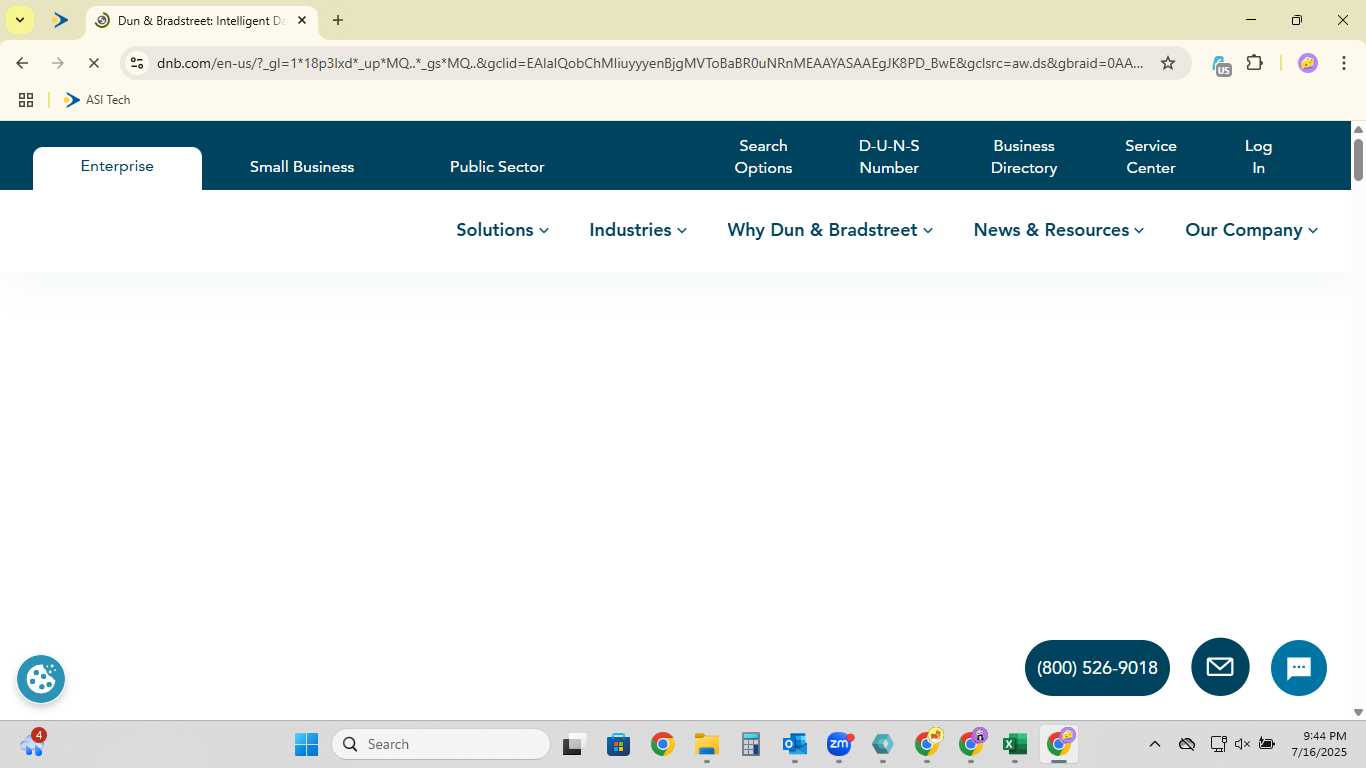1366x768 pixels.
Task: Call the (800) 526-9018 phone button
Action: click(x=1097, y=668)
